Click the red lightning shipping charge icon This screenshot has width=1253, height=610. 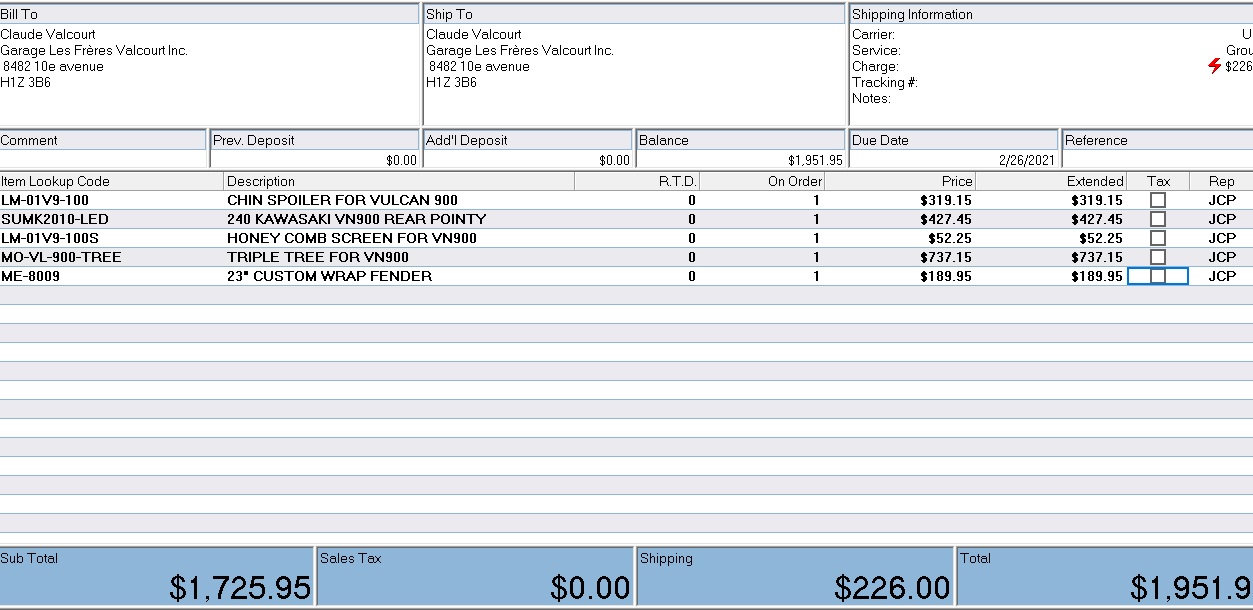coord(1214,66)
